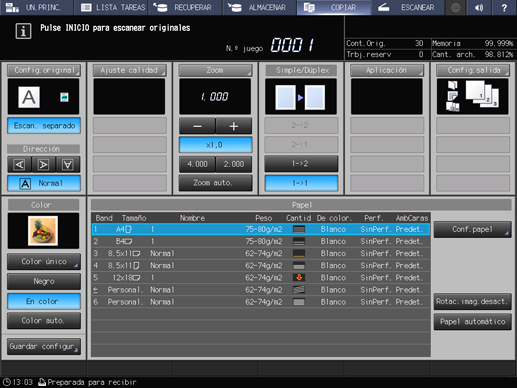Open the Color único options
The height and width of the screenshot is (388, 517).
tap(44, 262)
